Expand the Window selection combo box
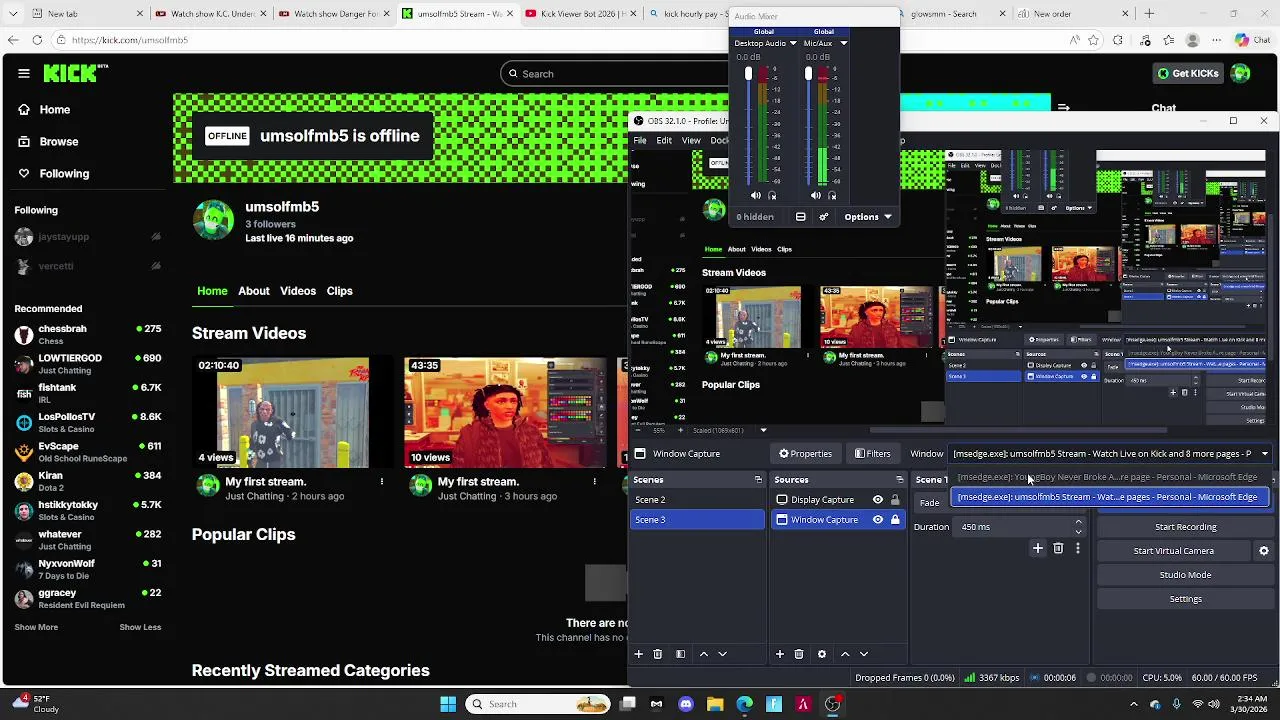Screen dimensions: 1280x720 [x=1110, y=454]
